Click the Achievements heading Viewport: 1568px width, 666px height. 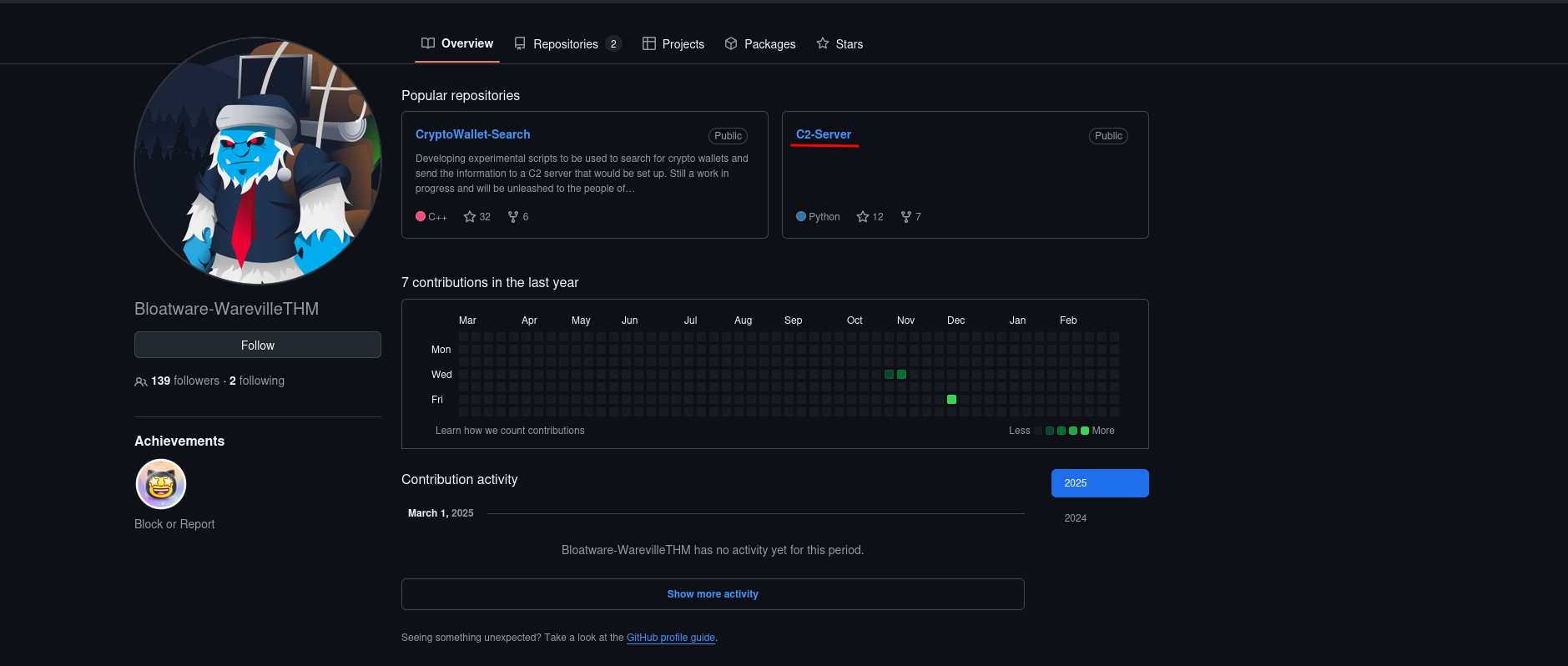click(x=179, y=441)
